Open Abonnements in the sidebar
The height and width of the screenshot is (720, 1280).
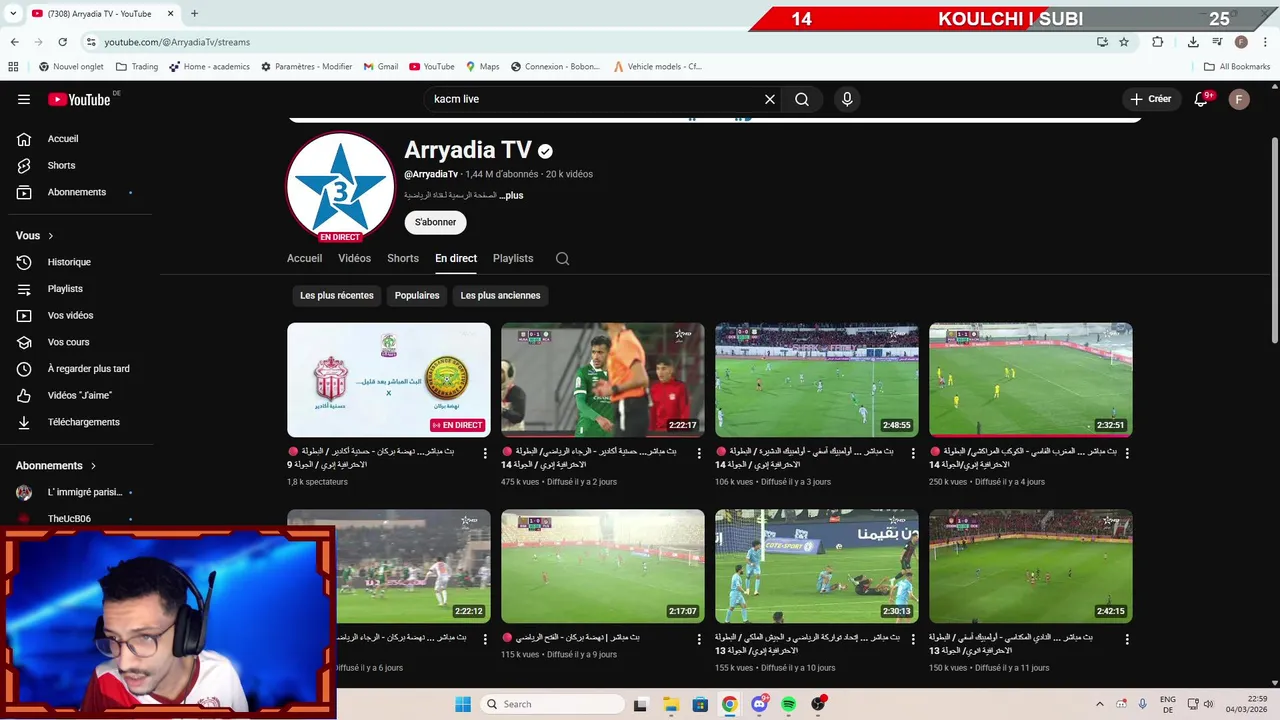76,192
